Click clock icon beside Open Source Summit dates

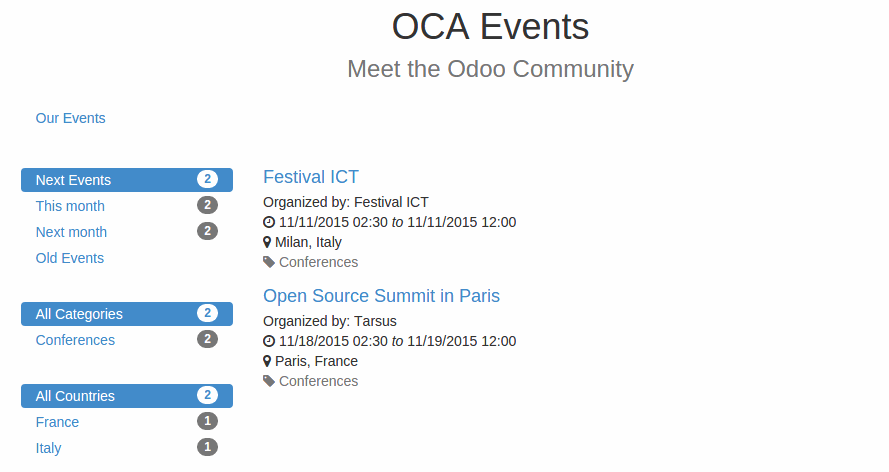coord(269,341)
